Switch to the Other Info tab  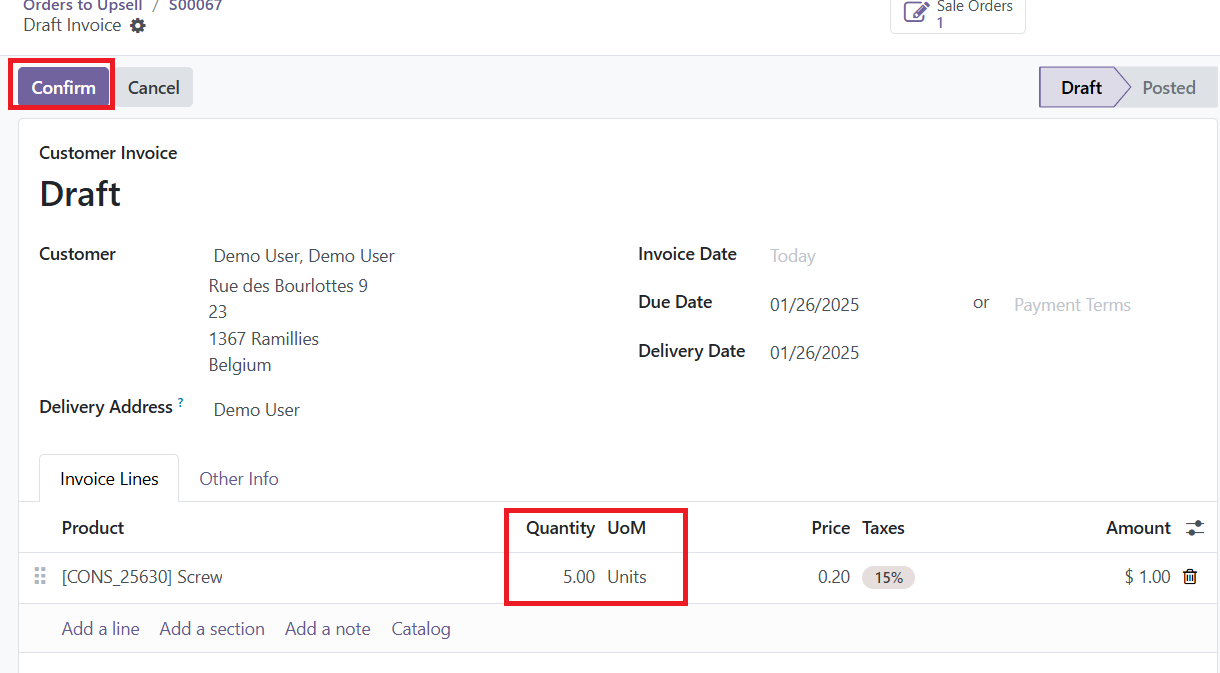tap(239, 479)
